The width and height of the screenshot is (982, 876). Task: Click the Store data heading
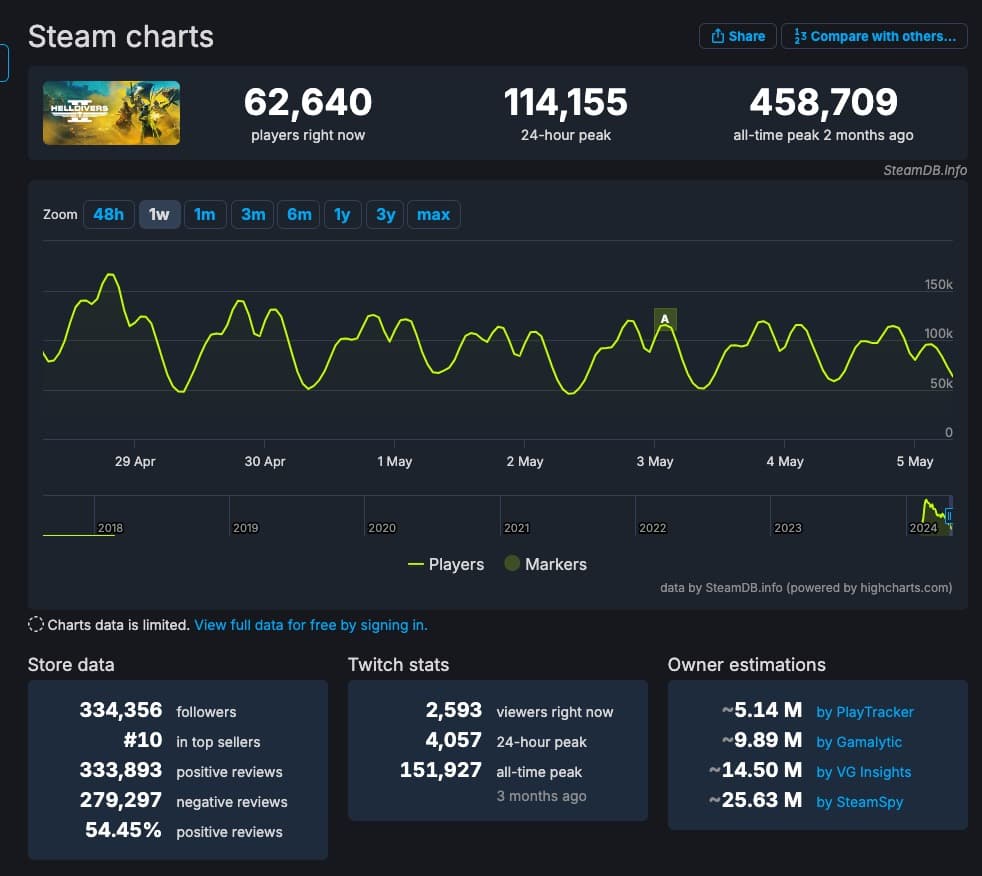[x=71, y=665]
